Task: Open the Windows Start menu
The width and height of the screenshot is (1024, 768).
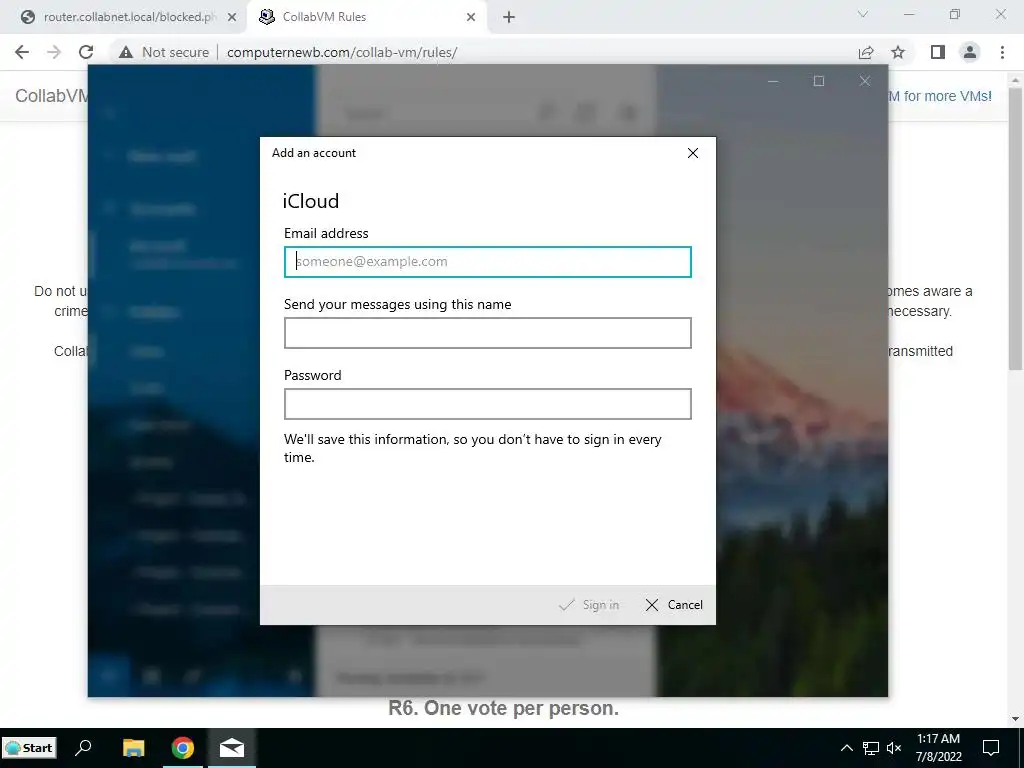Action: pyautogui.click(x=29, y=748)
